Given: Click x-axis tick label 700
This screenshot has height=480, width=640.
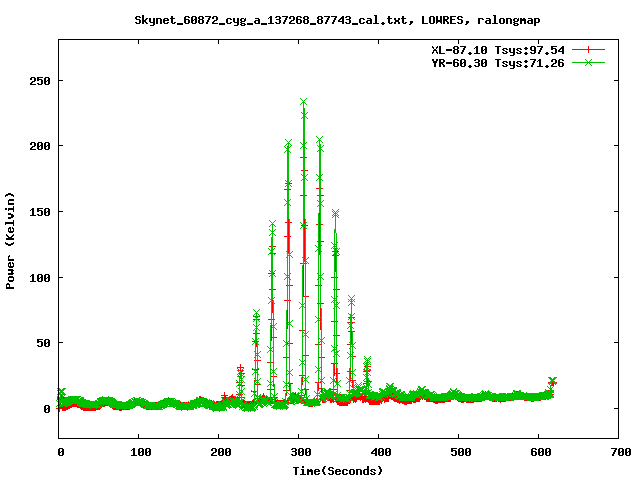Looking at the screenshot, I should click(621, 452).
